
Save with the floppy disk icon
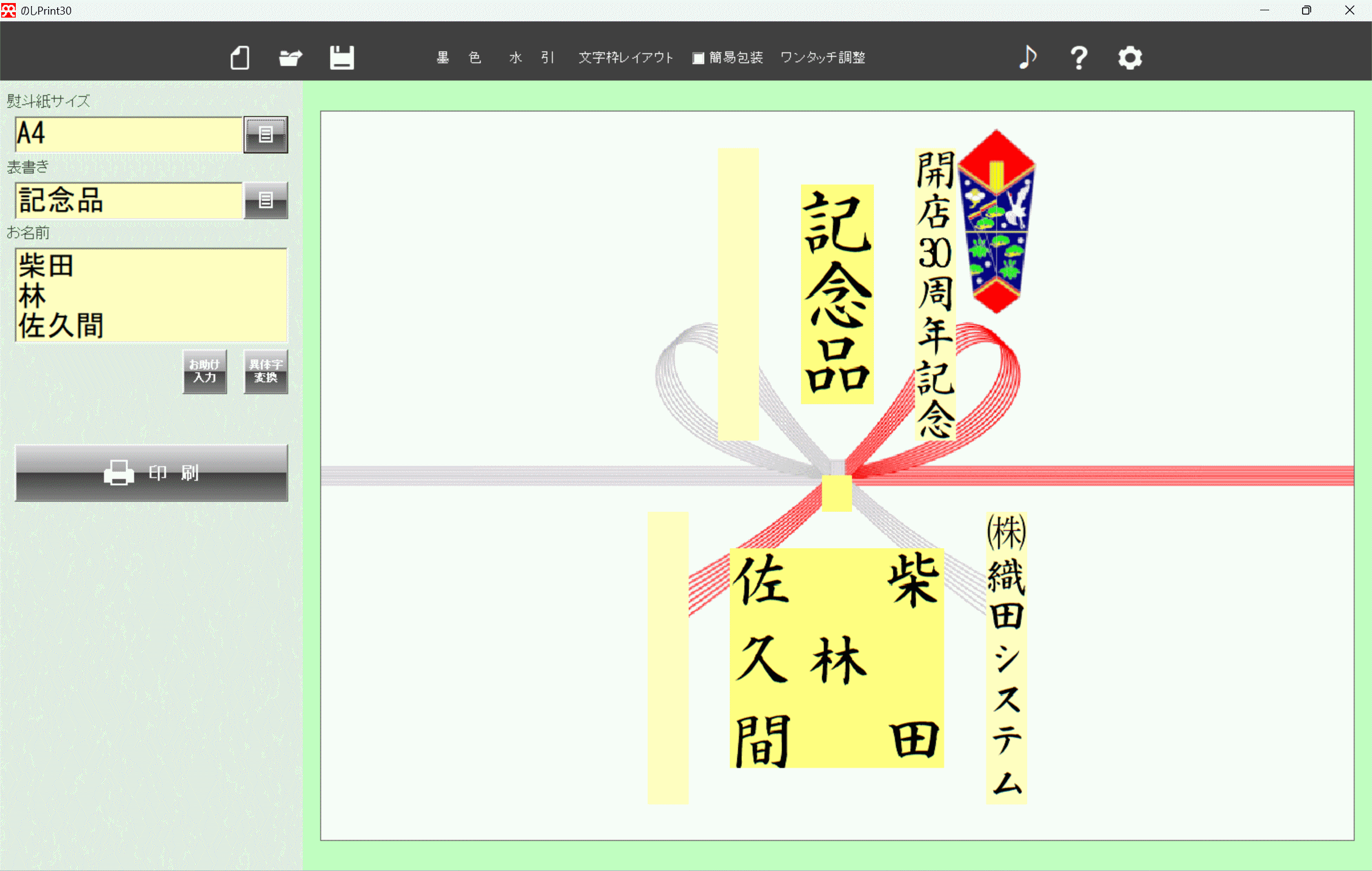pos(342,58)
